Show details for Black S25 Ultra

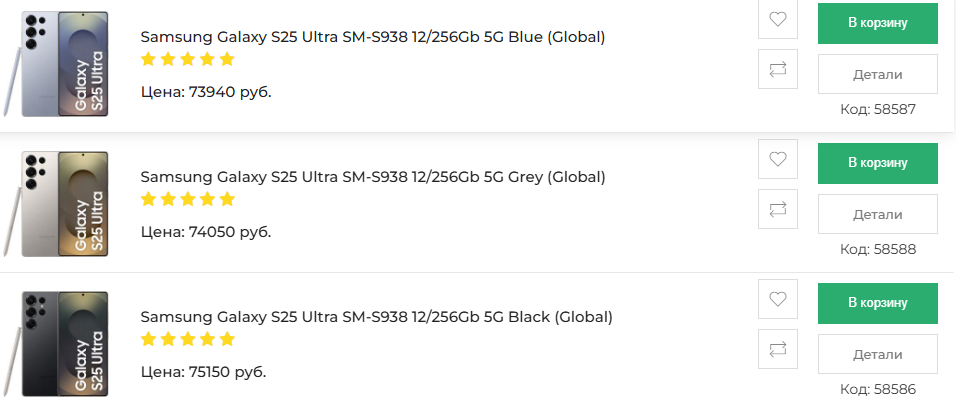(877, 354)
